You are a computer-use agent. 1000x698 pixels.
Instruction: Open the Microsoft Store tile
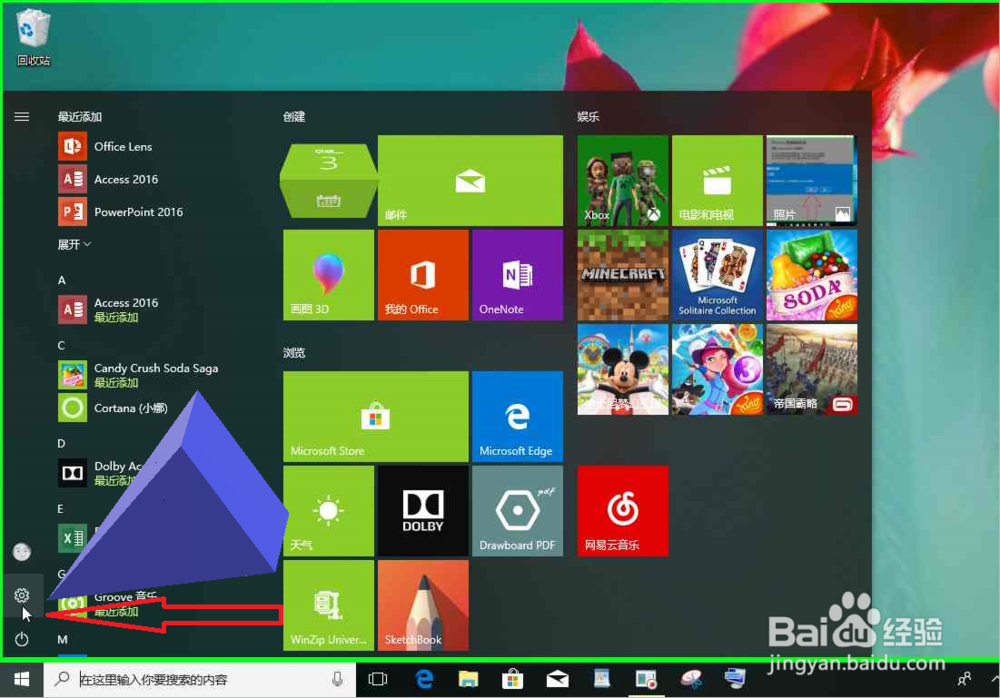(376, 417)
